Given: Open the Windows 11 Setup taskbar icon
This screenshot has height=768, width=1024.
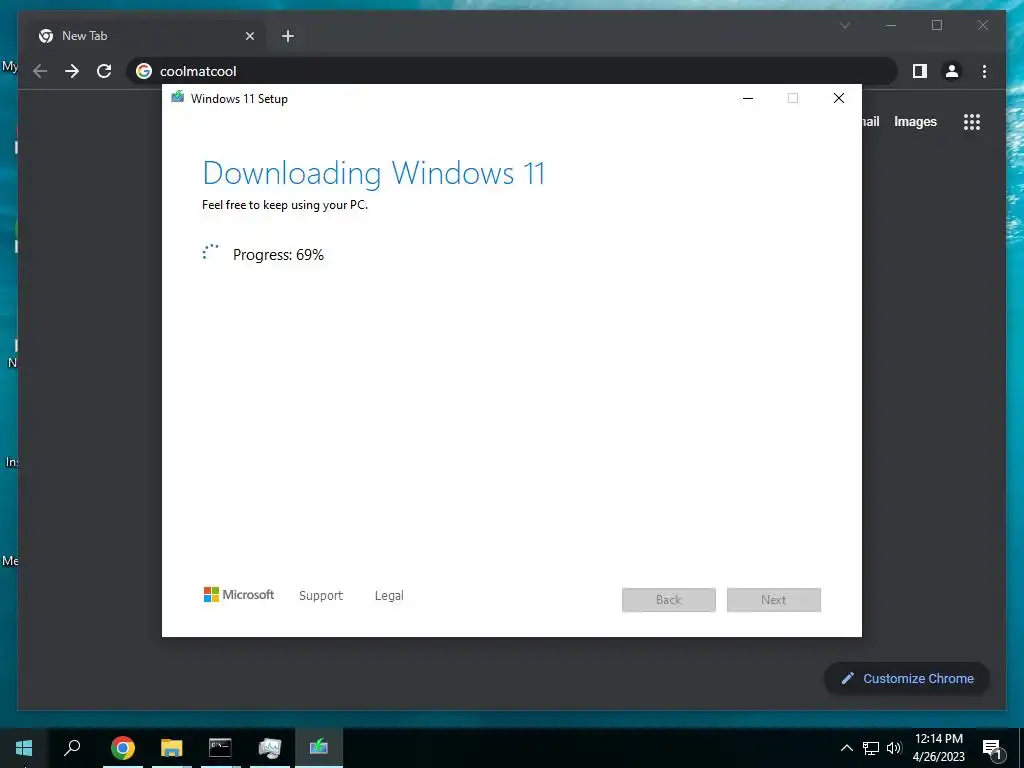Looking at the screenshot, I should pyautogui.click(x=319, y=746).
